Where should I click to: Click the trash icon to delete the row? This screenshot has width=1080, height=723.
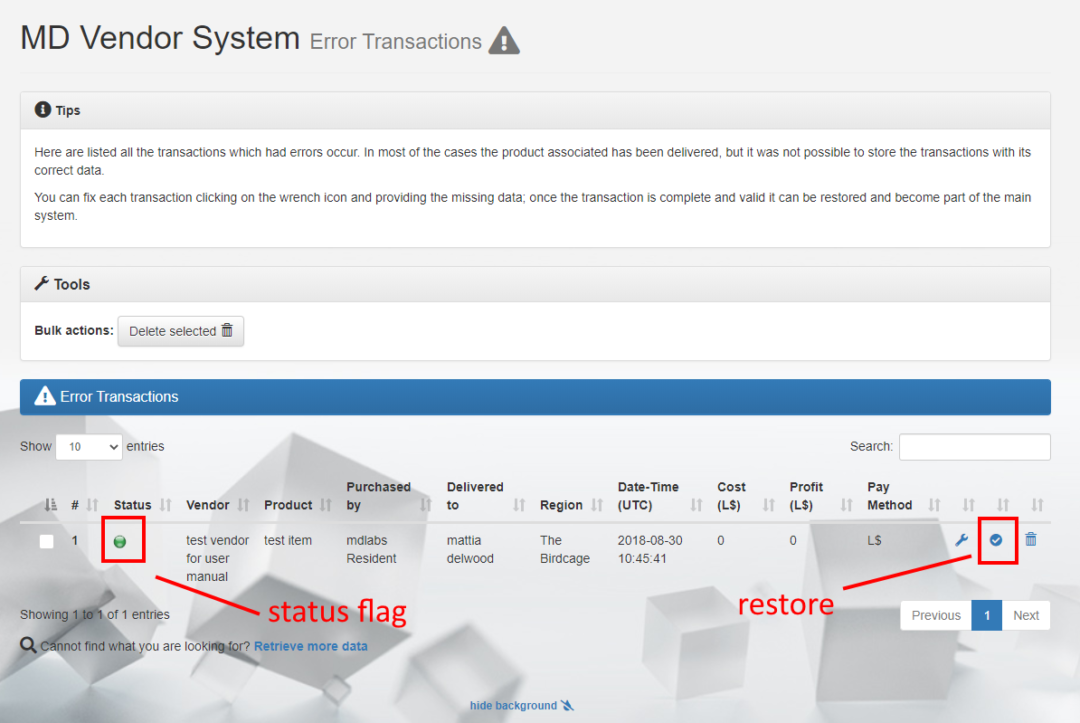[x=1031, y=540]
